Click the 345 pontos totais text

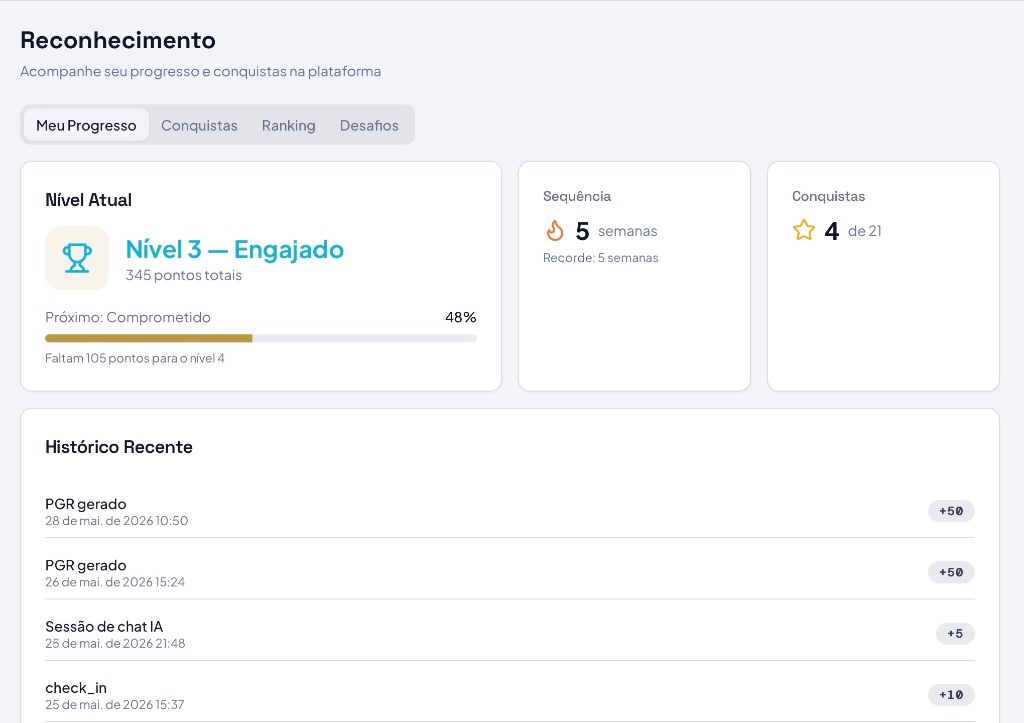click(x=184, y=275)
